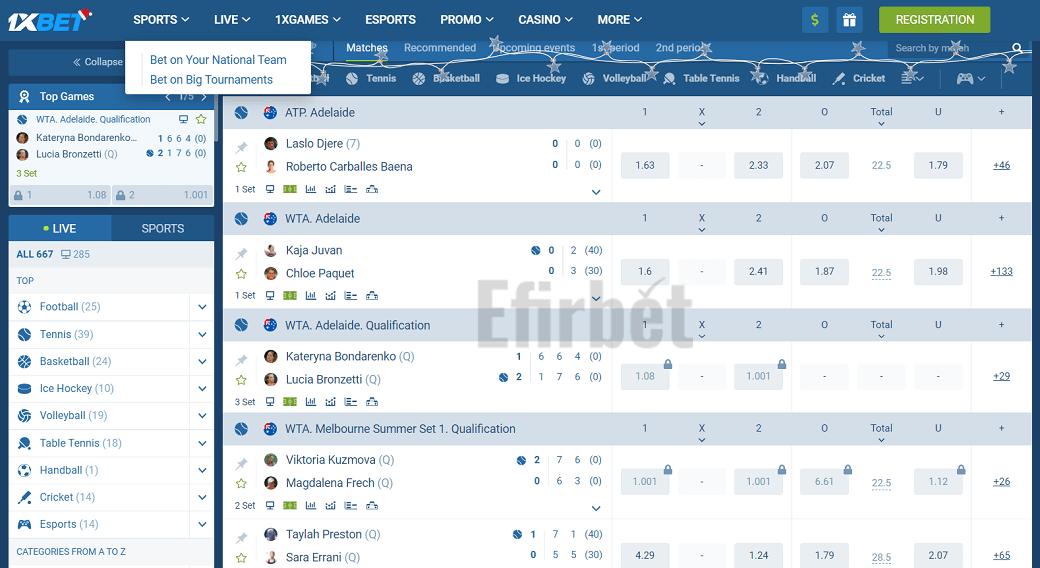Open +46 more markets link
The width and height of the screenshot is (1040, 568).
(1002, 165)
